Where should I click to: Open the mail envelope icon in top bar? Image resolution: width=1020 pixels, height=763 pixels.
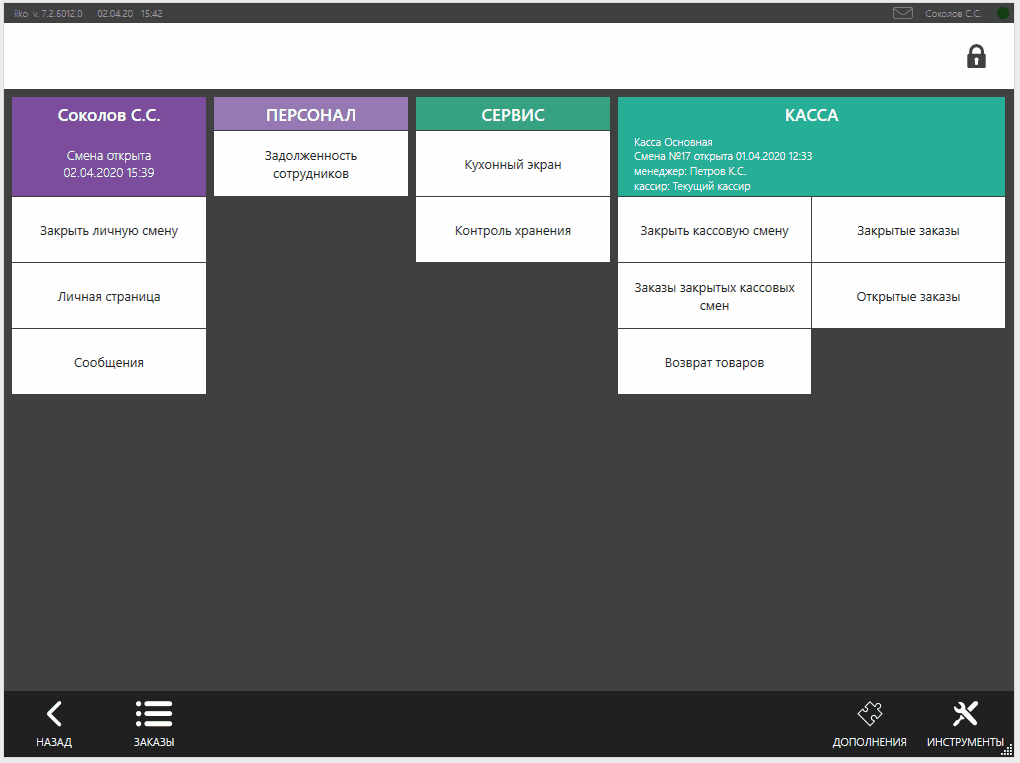(902, 13)
